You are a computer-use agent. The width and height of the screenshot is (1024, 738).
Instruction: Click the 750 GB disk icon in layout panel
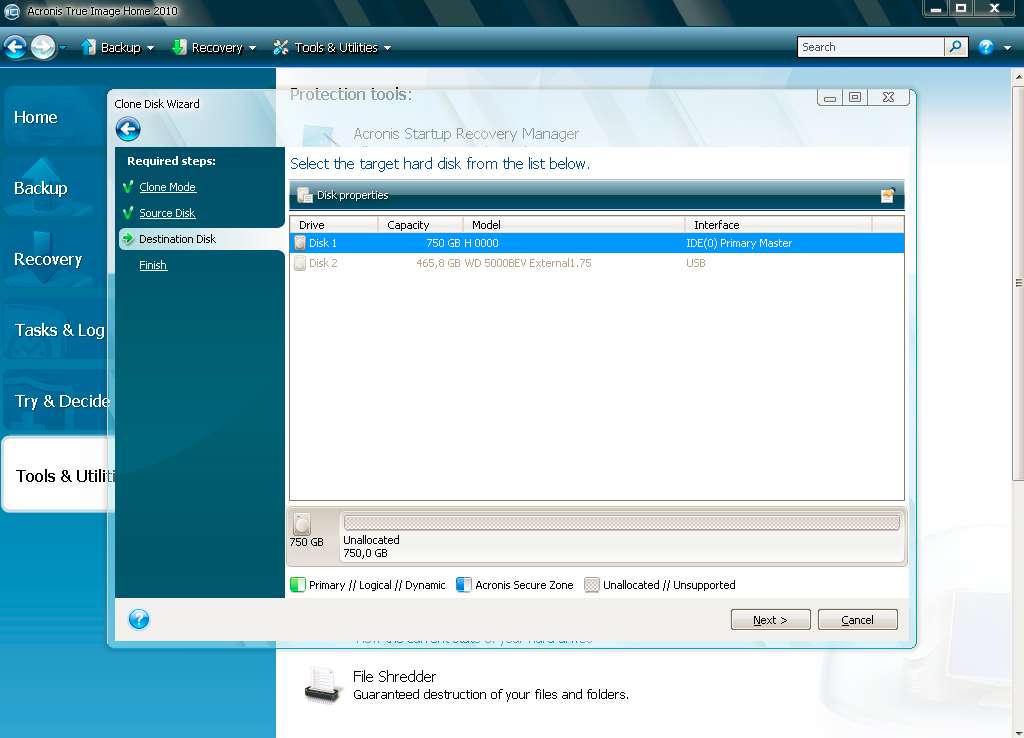302,524
